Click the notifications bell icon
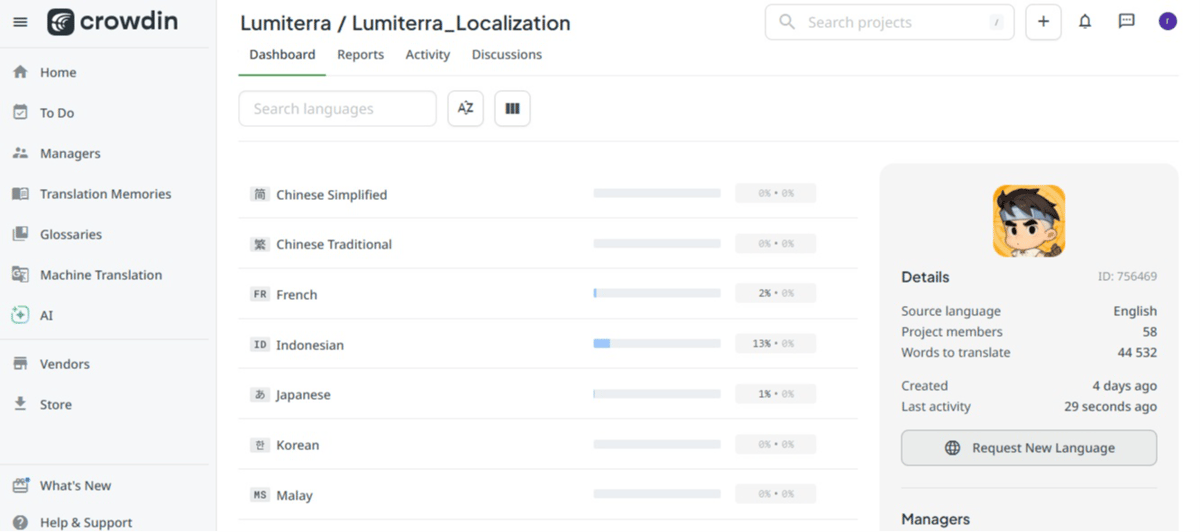1200x532 pixels. [x=1085, y=21]
